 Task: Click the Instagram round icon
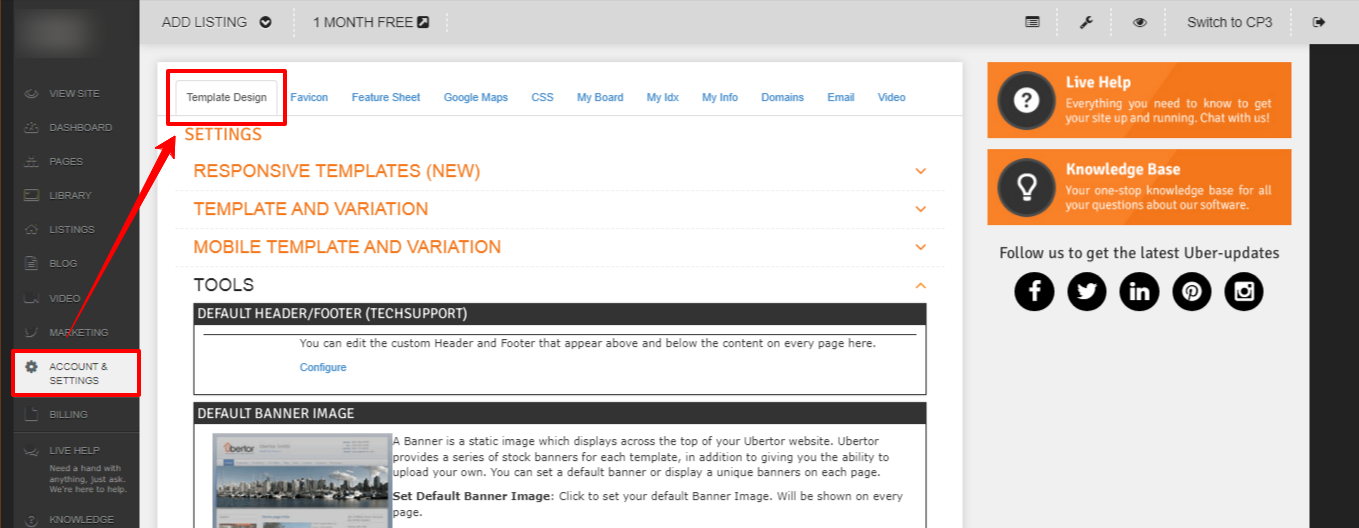click(x=1244, y=292)
